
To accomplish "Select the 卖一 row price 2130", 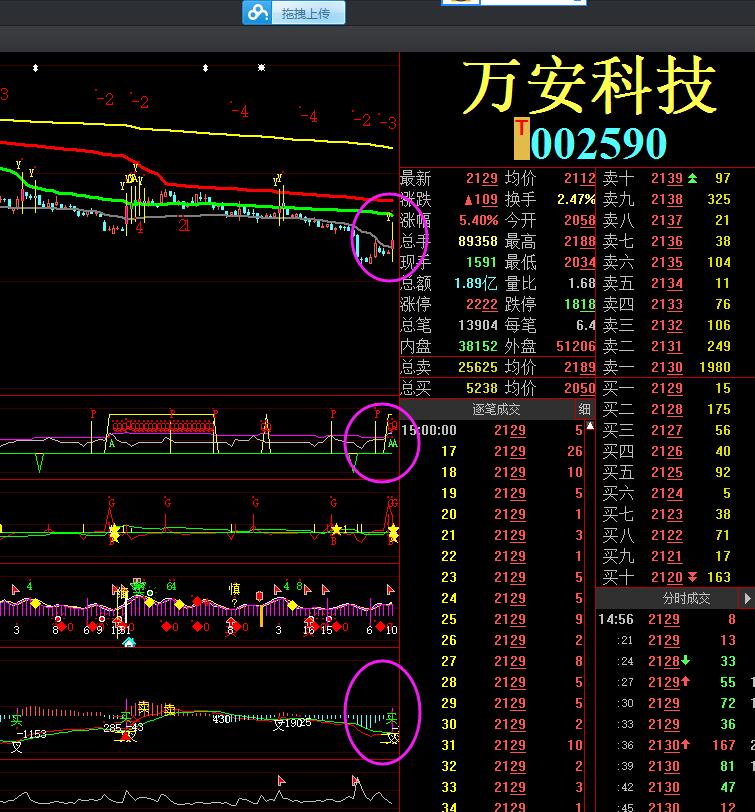I will pyautogui.click(x=666, y=367).
